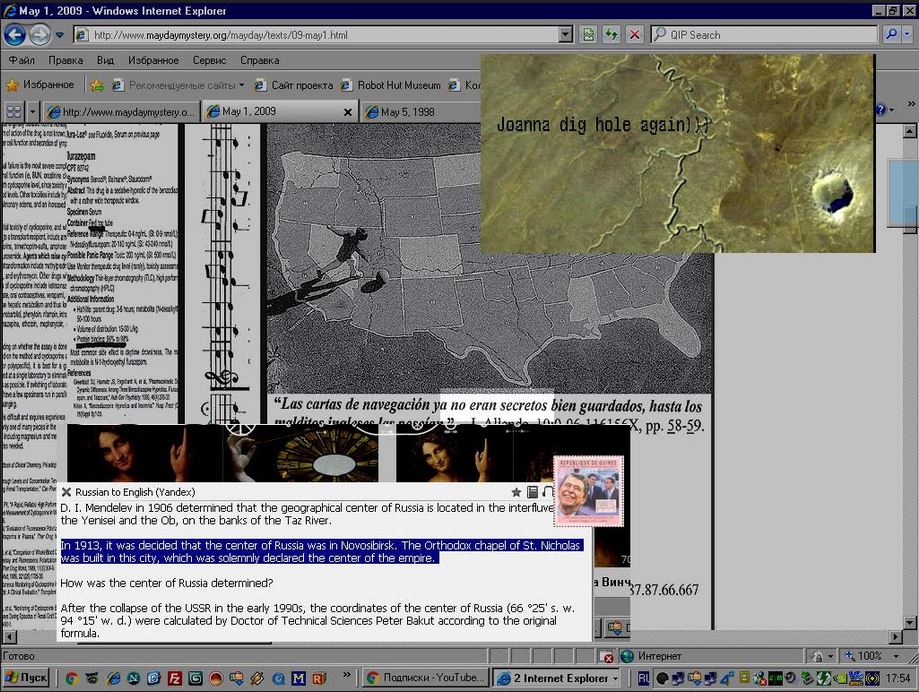This screenshot has height=692, width=919.
Task: Click the blue M icon in Quick Launch
Action: [x=298, y=679]
